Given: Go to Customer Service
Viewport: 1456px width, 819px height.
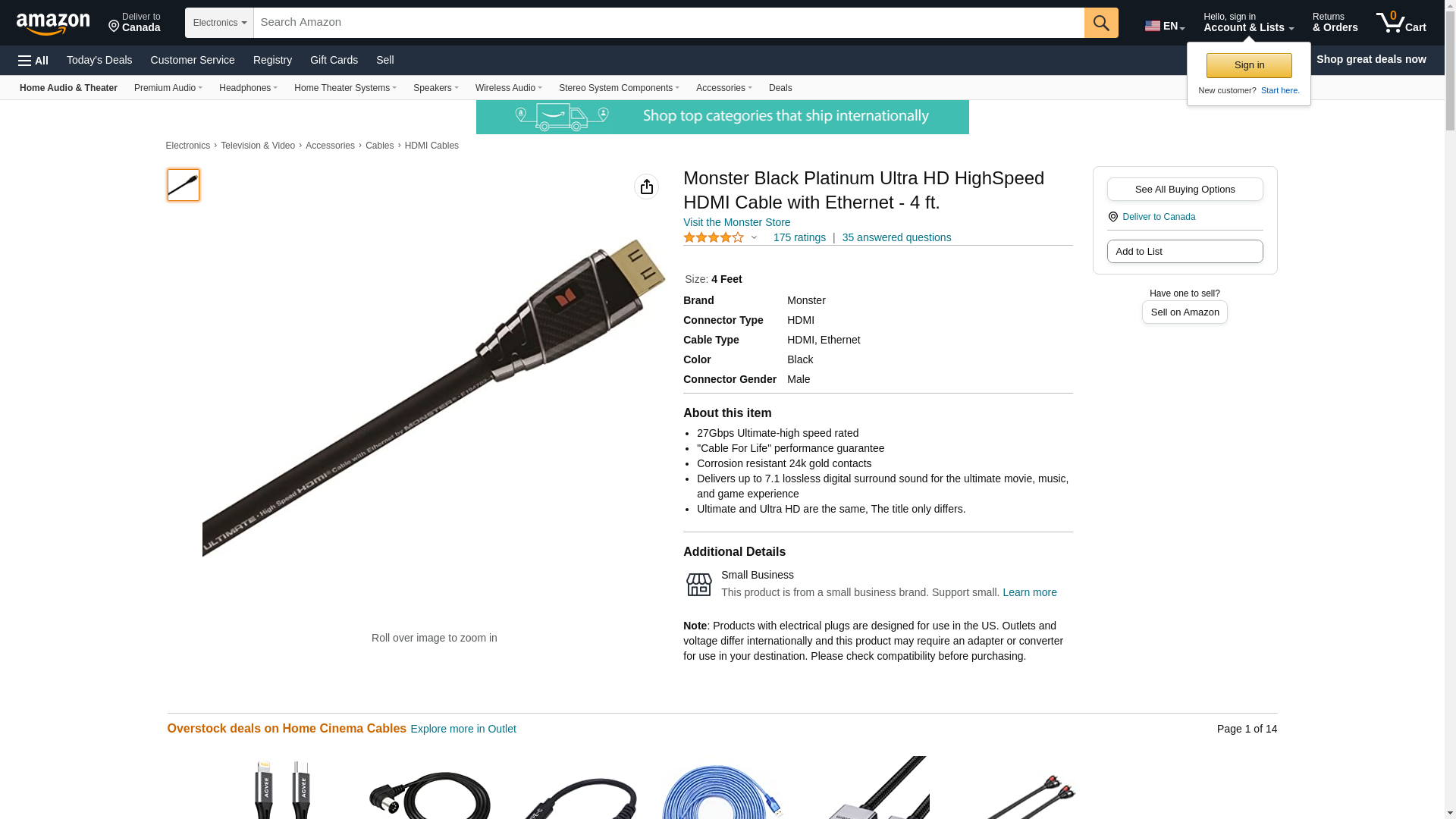Looking at the screenshot, I should 193,60.
